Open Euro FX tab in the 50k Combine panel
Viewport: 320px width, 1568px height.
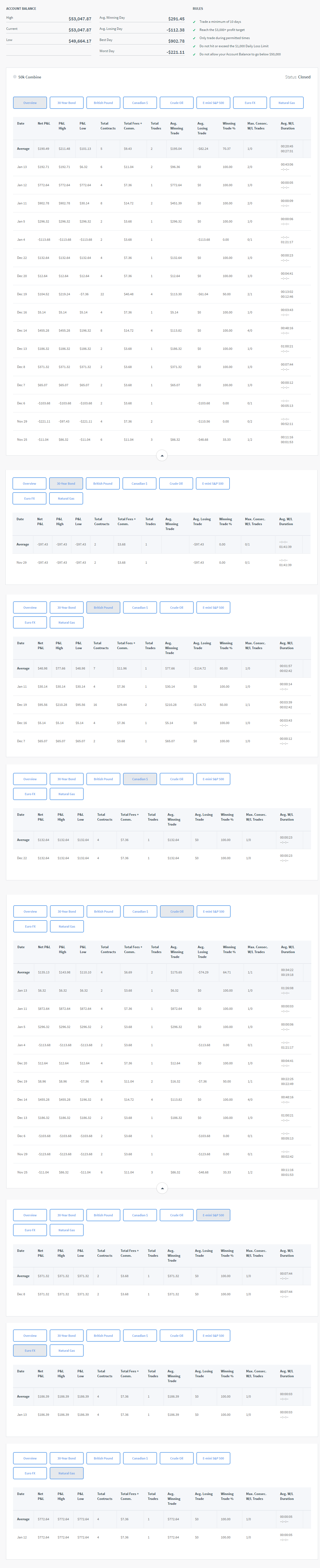point(250,103)
